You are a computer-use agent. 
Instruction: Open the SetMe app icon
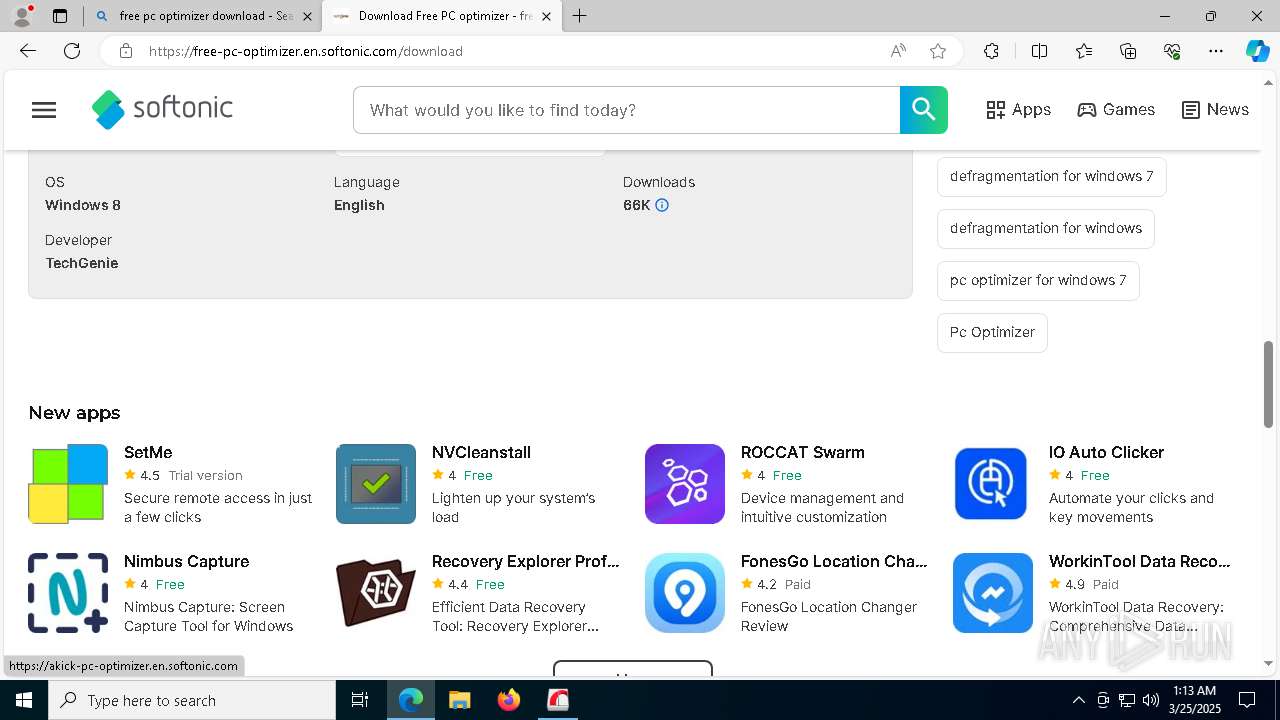68,484
